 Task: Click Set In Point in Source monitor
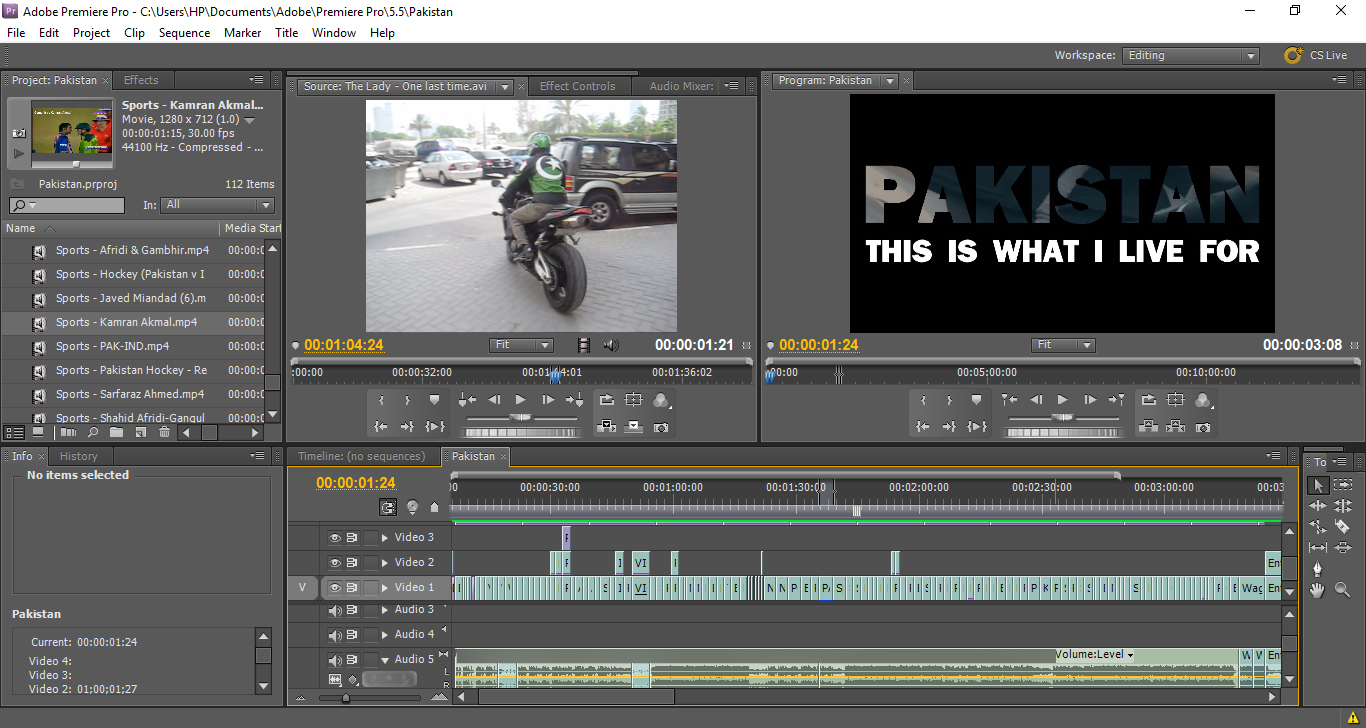381,400
